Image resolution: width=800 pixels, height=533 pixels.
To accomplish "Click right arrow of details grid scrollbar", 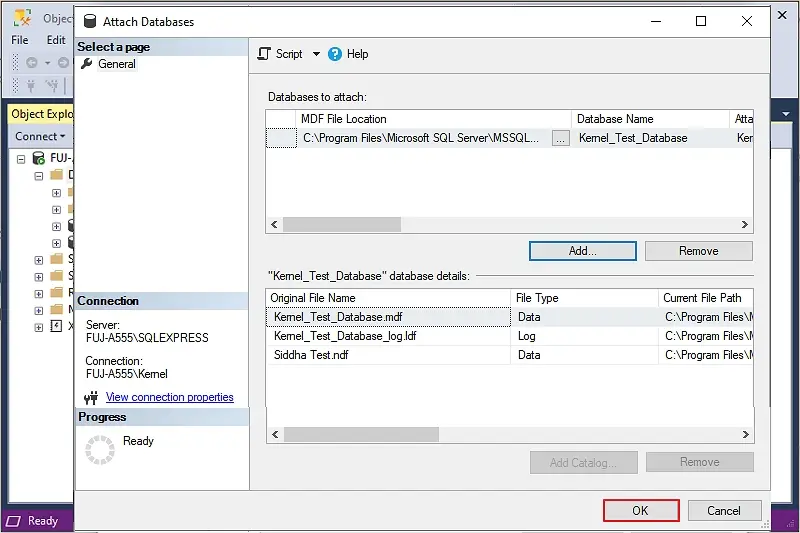I will [x=745, y=435].
